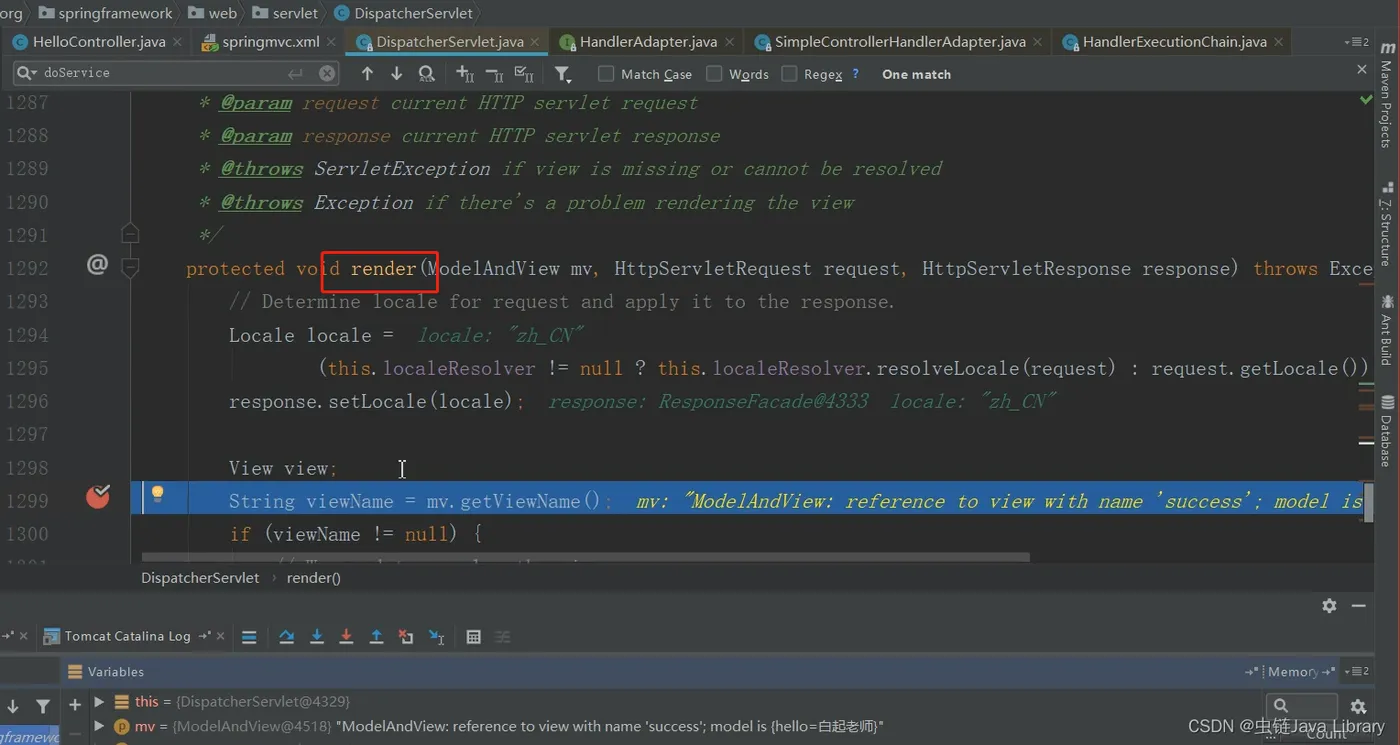
Task: Open debug panel settings gear
Action: 1329,605
